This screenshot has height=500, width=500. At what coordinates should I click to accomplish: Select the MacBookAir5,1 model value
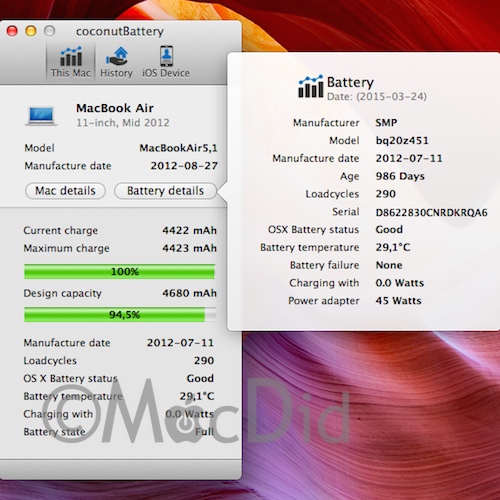click(x=178, y=148)
